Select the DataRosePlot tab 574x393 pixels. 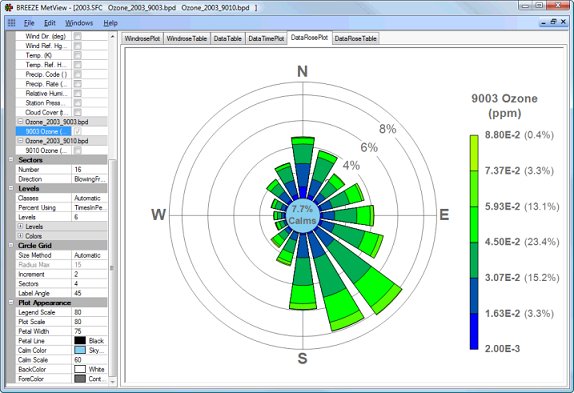pos(309,38)
